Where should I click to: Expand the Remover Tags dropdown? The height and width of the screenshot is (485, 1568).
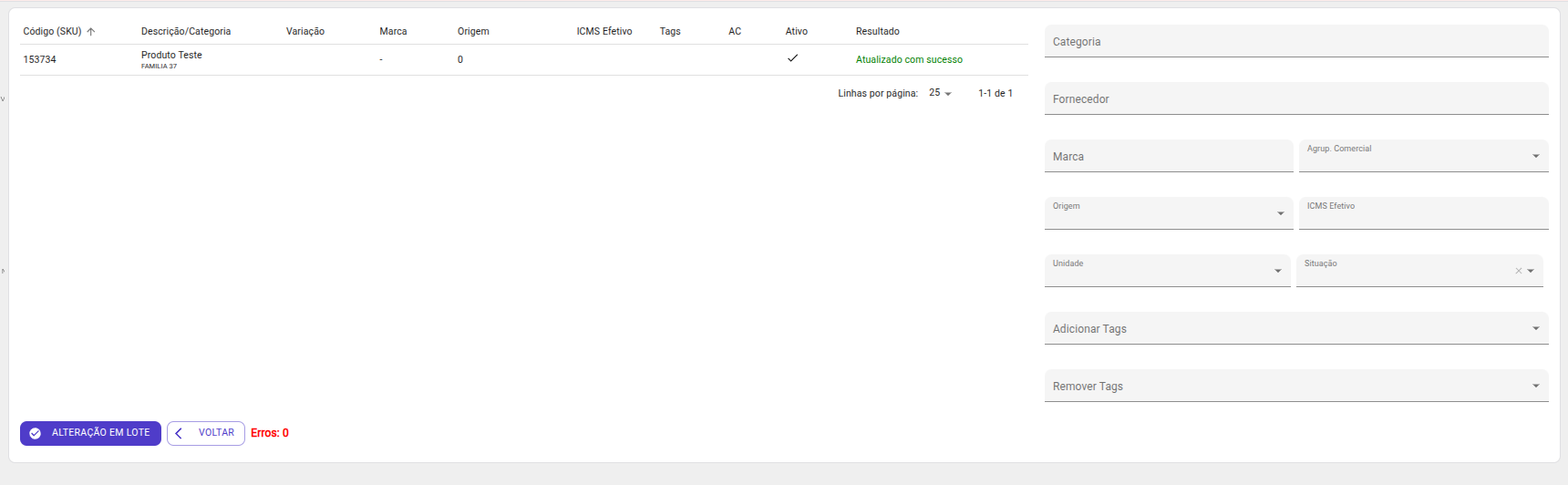pos(1536,386)
